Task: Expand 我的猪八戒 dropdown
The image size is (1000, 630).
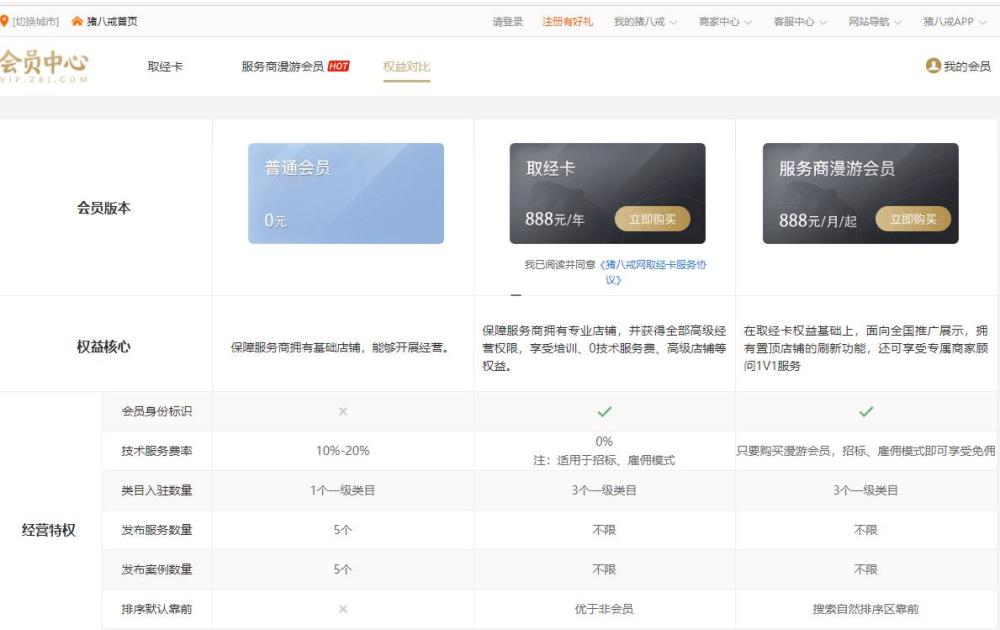Action: pos(645,22)
